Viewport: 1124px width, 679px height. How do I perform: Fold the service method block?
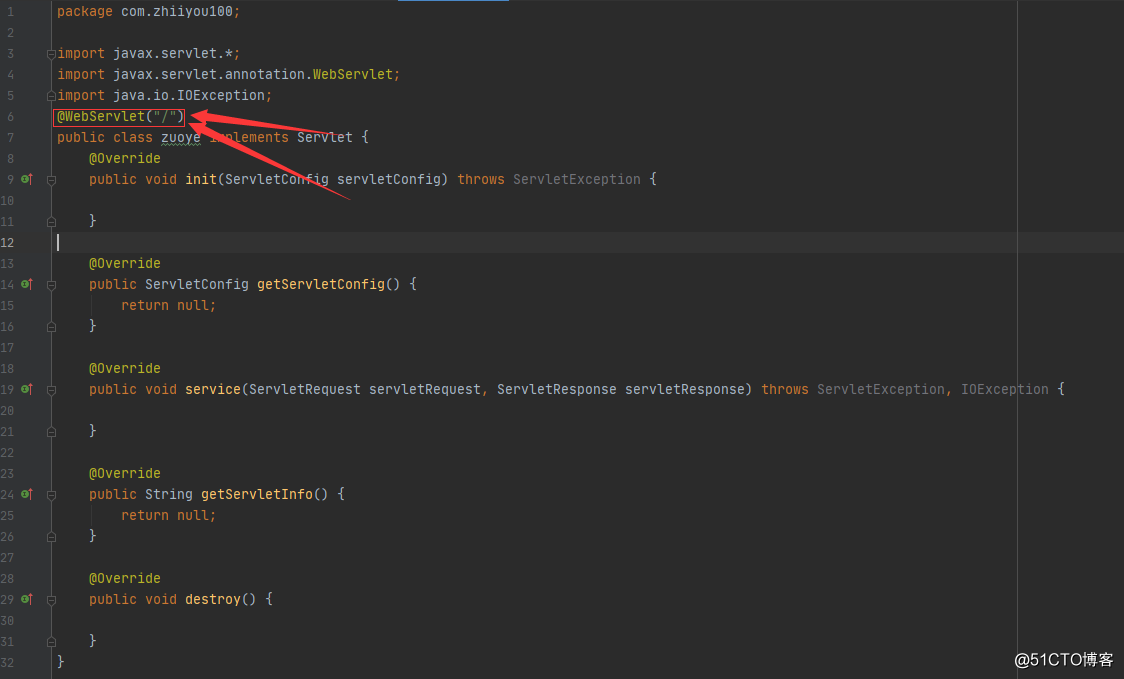[x=51, y=390]
